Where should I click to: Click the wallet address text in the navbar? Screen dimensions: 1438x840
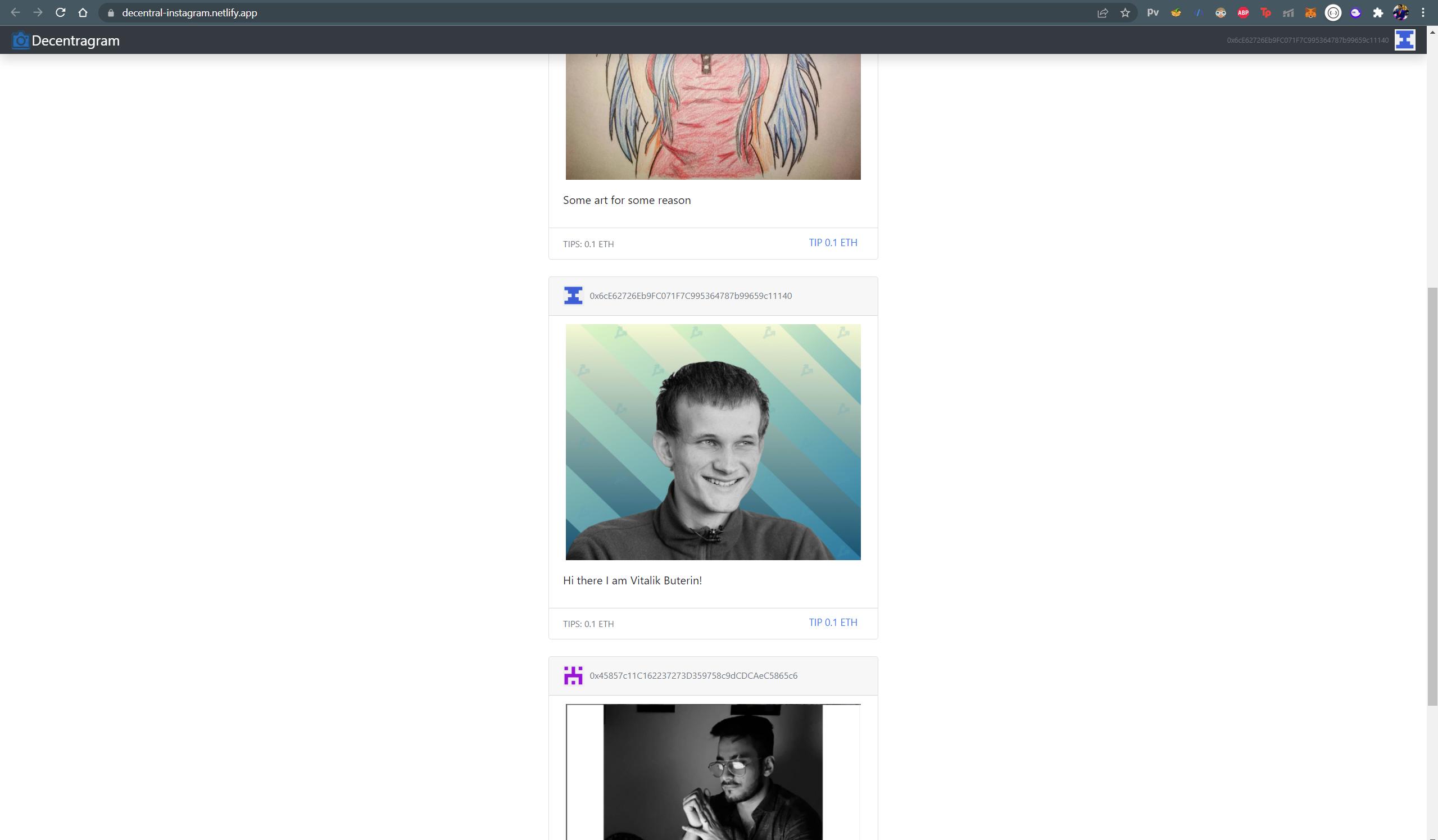click(1307, 40)
